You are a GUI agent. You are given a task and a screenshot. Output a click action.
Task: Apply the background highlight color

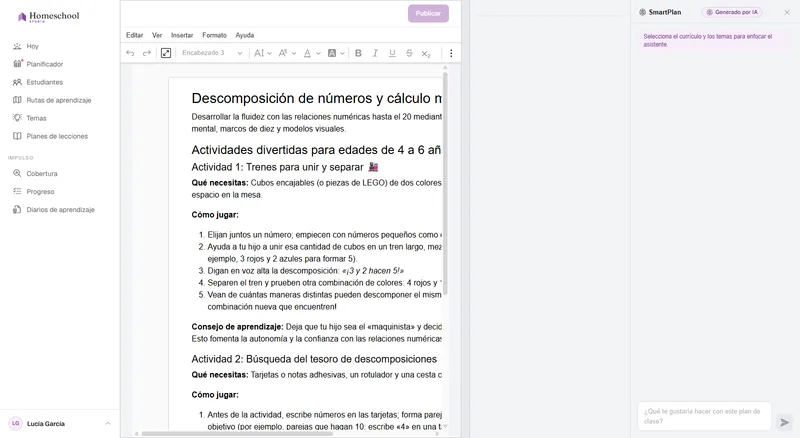click(x=332, y=53)
